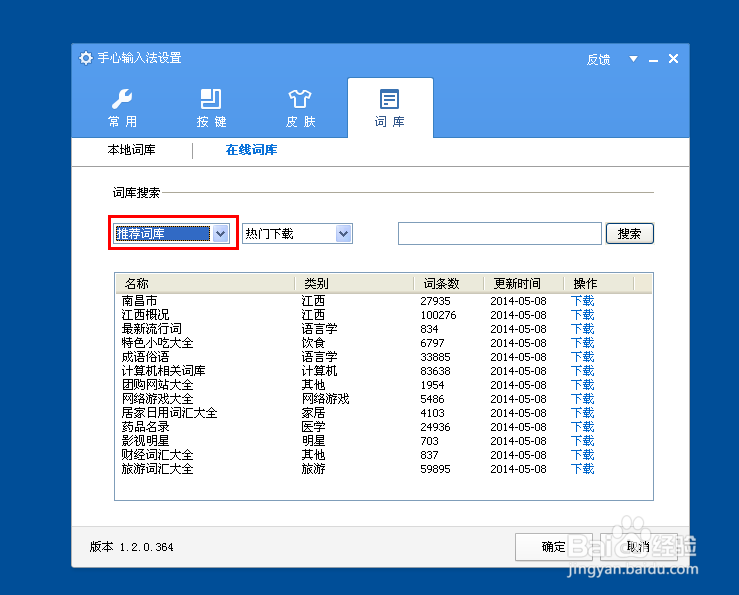739x595 pixels.
Task: Download the 药品名录 dictionary
Action: point(583,427)
